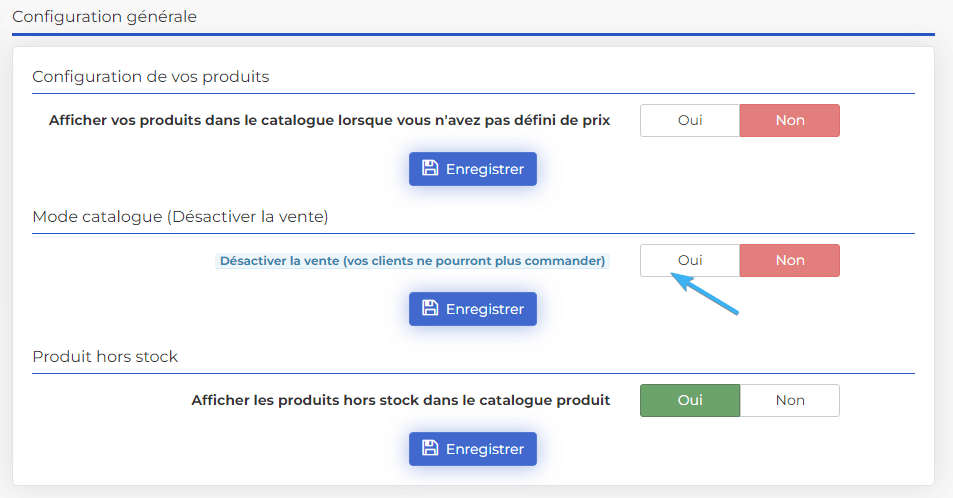Select the red Non for products without price
The width and height of the screenshot is (953, 498).
click(x=790, y=120)
